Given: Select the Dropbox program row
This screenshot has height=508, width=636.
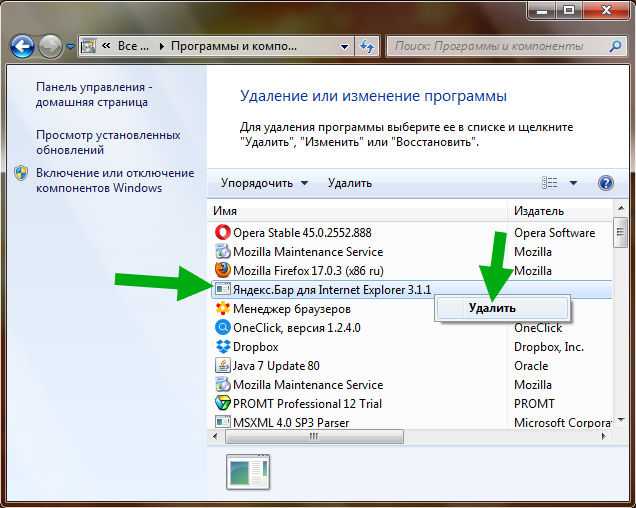Looking at the screenshot, I should coord(410,347).
